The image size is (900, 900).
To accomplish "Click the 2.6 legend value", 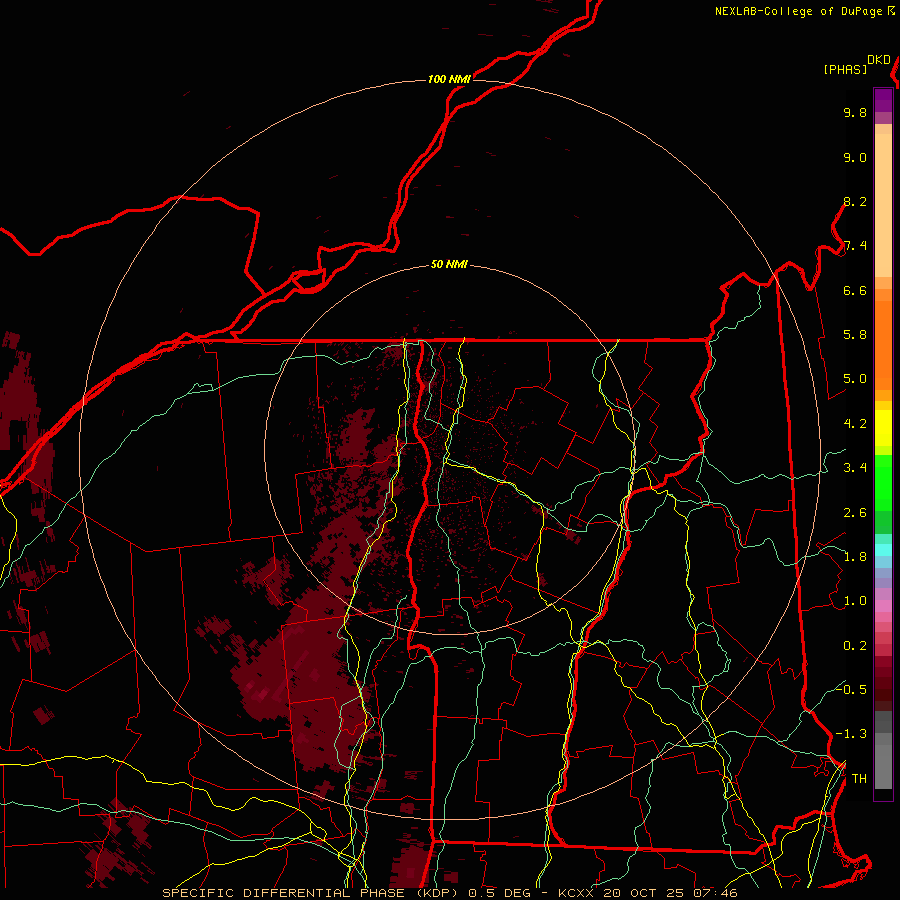I will coord(855,513).
